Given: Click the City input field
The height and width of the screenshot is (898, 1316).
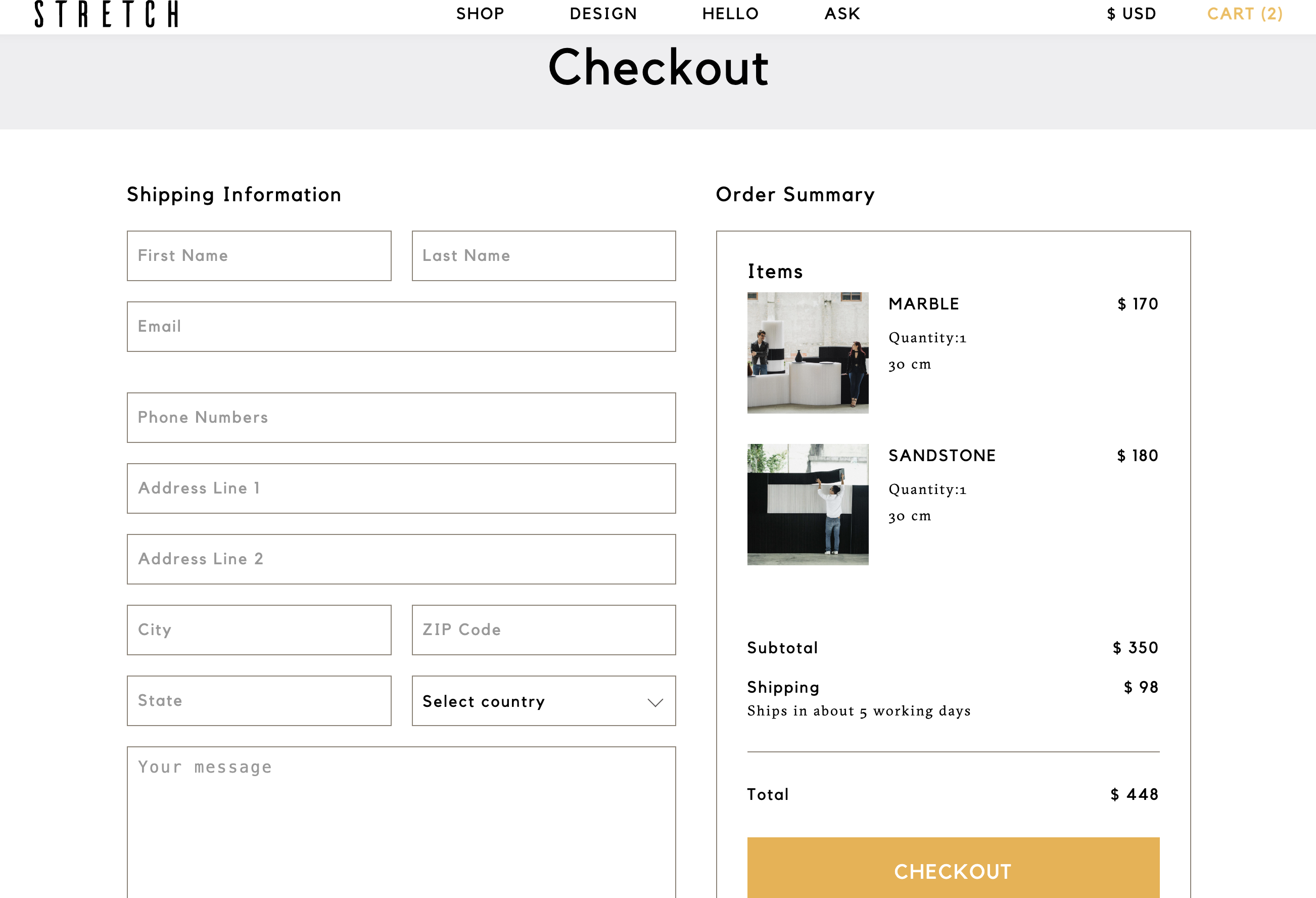Looking at the screenshot, I should click(259, 630).
